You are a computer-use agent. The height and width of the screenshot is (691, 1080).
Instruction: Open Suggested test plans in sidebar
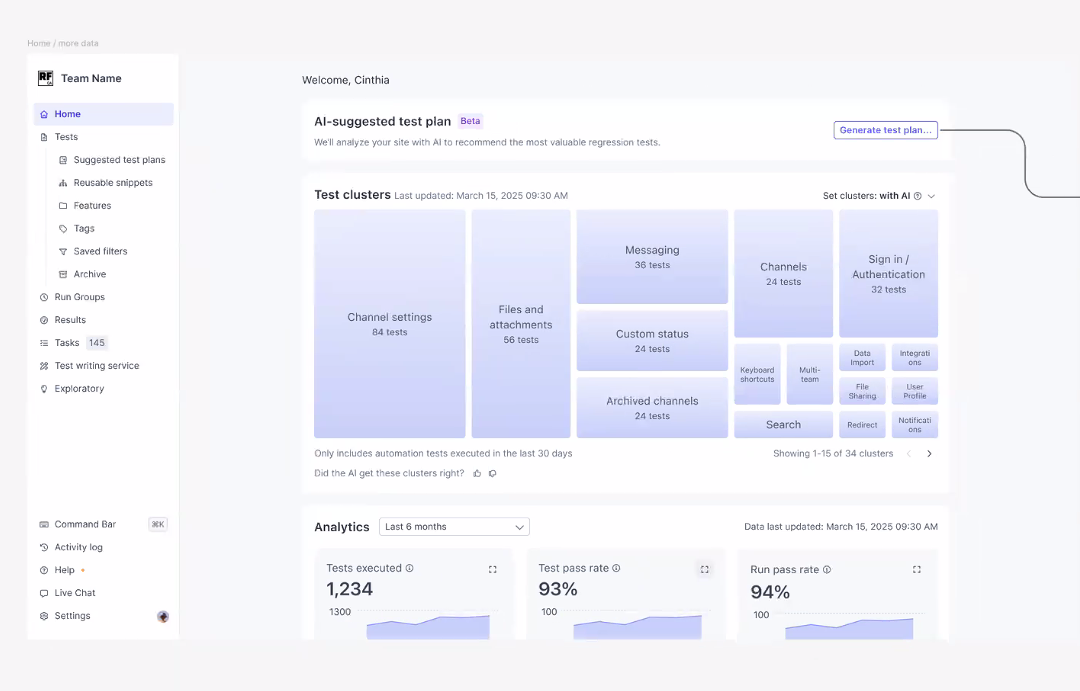tap(119, 160)
